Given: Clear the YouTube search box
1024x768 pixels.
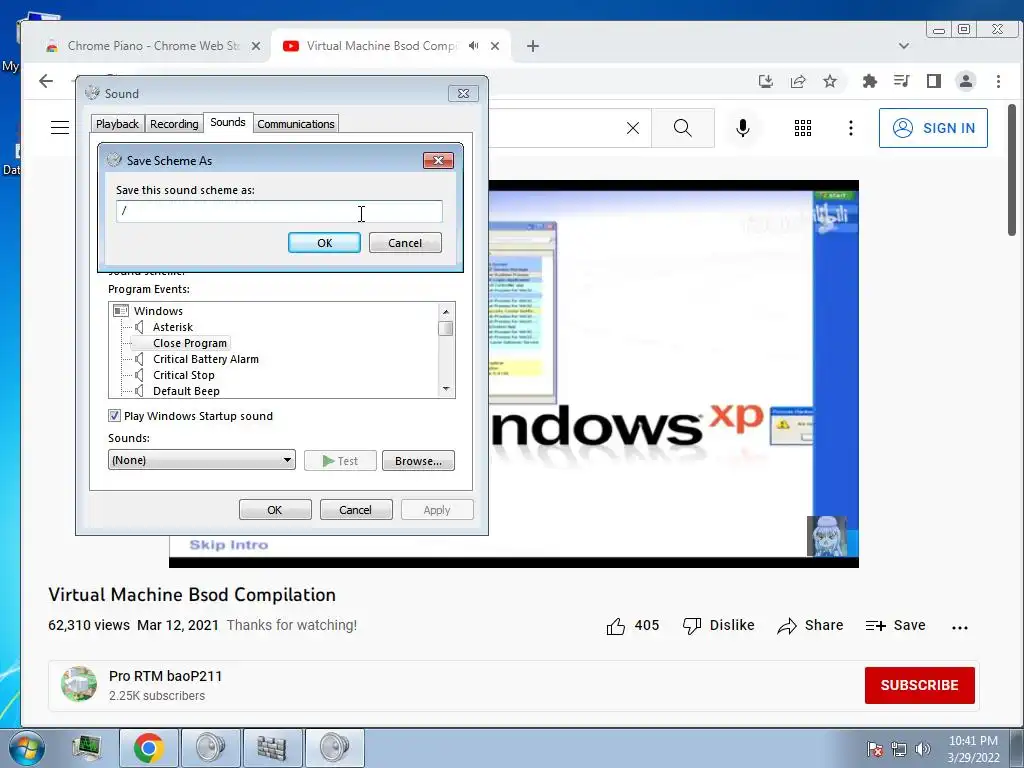Looking at the screenshot, I should point(633,128).
